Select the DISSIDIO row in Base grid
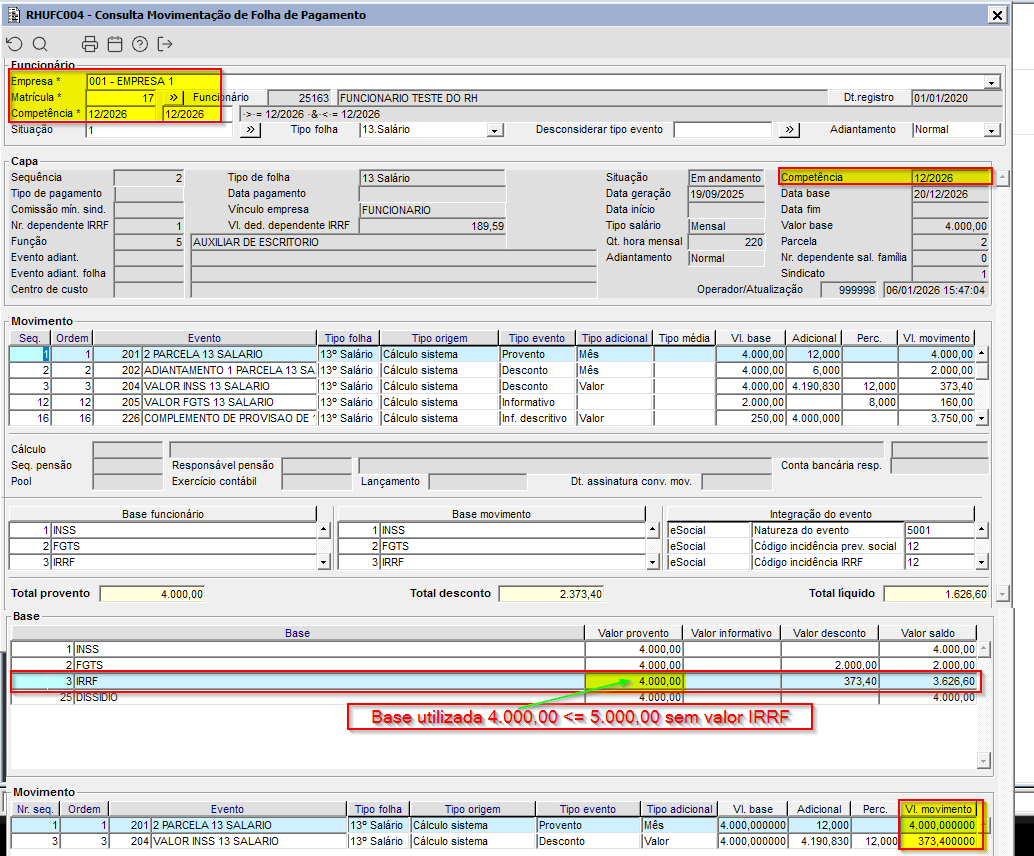 (494, 697)
